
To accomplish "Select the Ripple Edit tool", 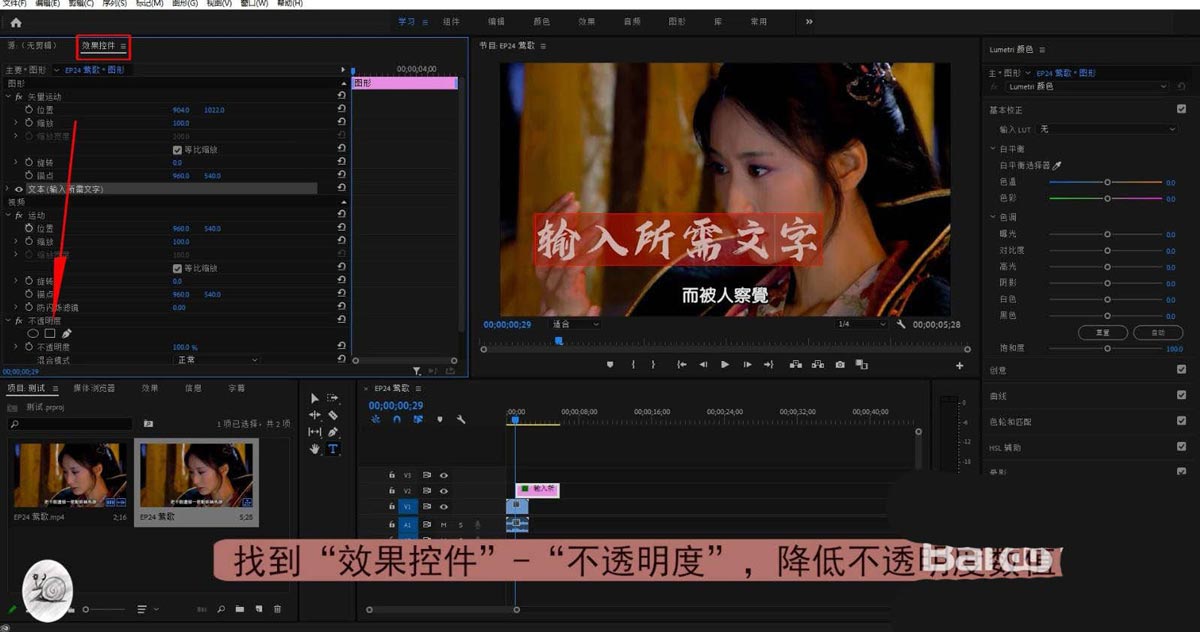I will click(x=315, y=415).
